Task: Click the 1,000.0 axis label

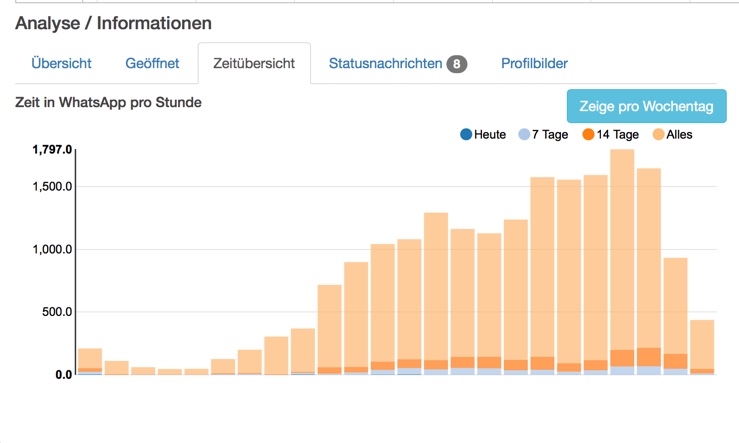Action: tap(52, 249)
